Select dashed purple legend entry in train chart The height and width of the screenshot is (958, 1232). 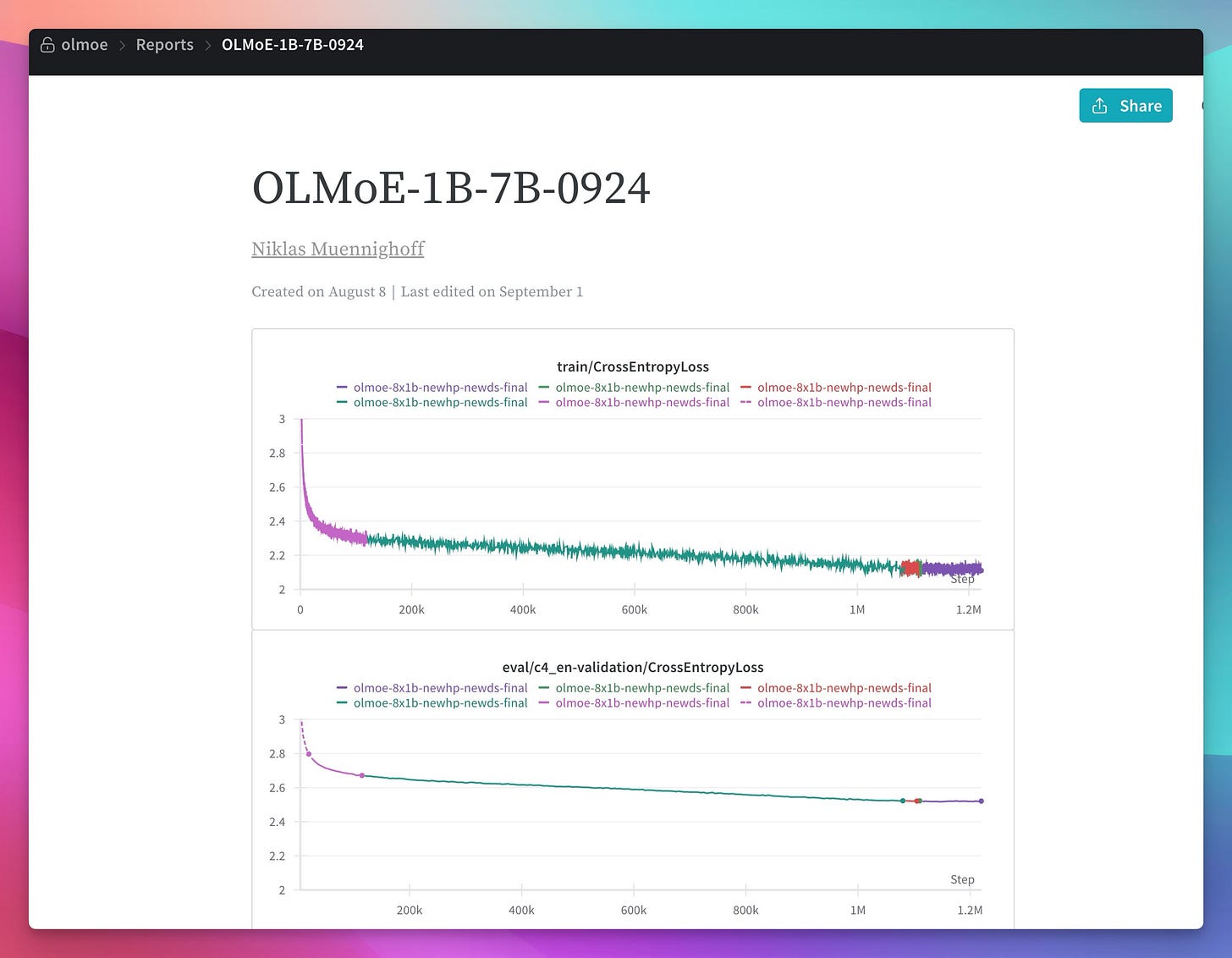click(x=836, y=403)
